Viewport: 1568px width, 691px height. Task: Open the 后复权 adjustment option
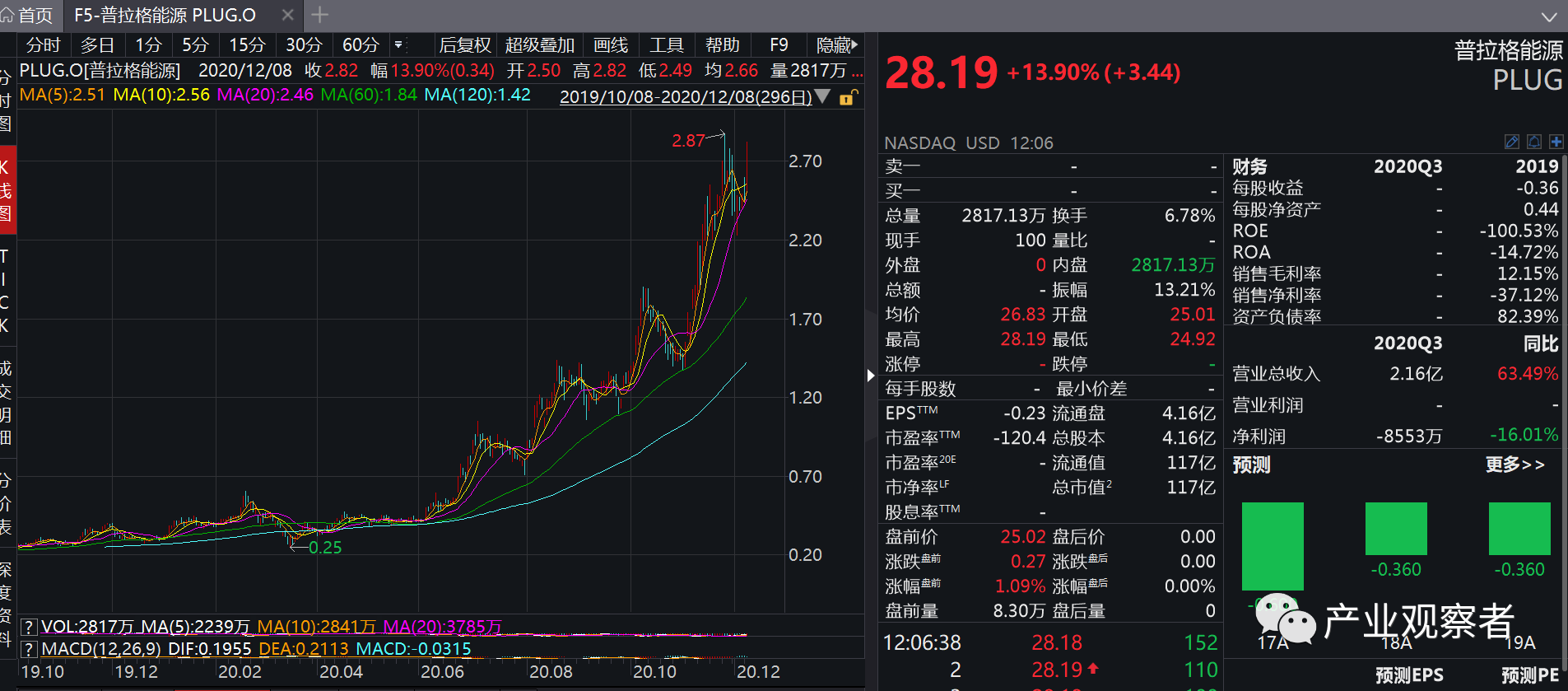pos(465,45)
